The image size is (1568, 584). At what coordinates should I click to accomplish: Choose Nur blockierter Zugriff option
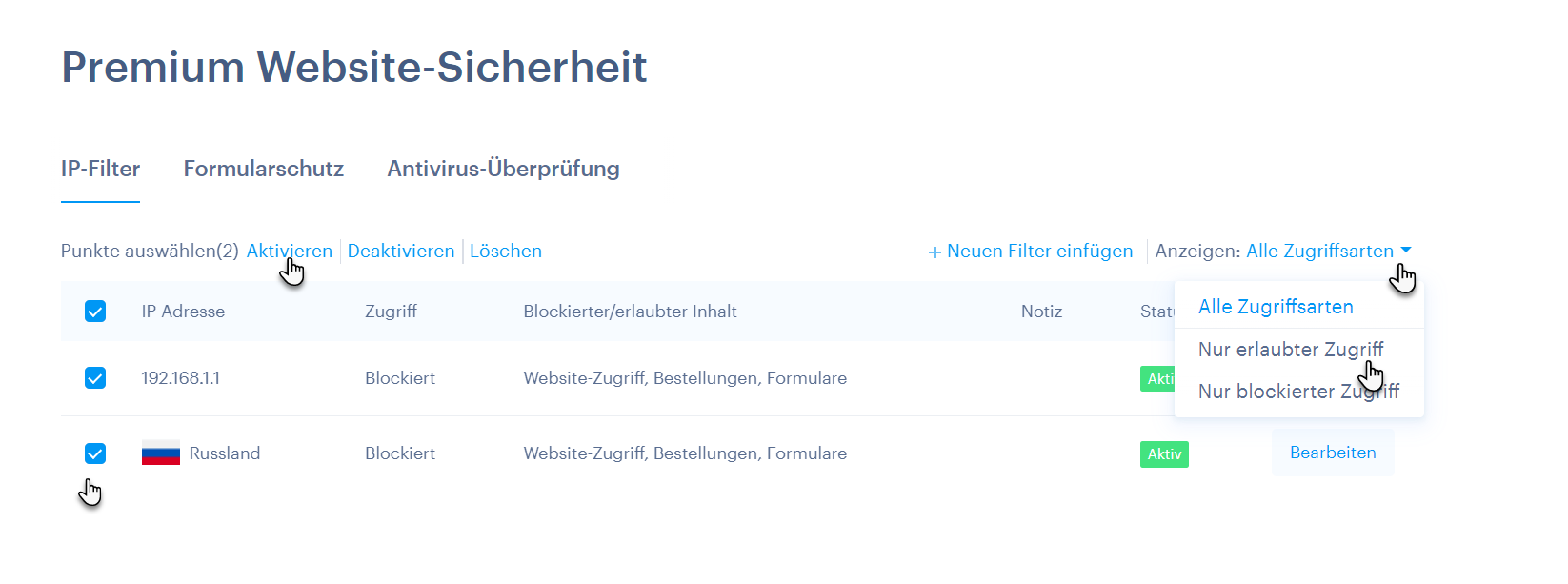pyautogui.click(x=1298, y=392)
